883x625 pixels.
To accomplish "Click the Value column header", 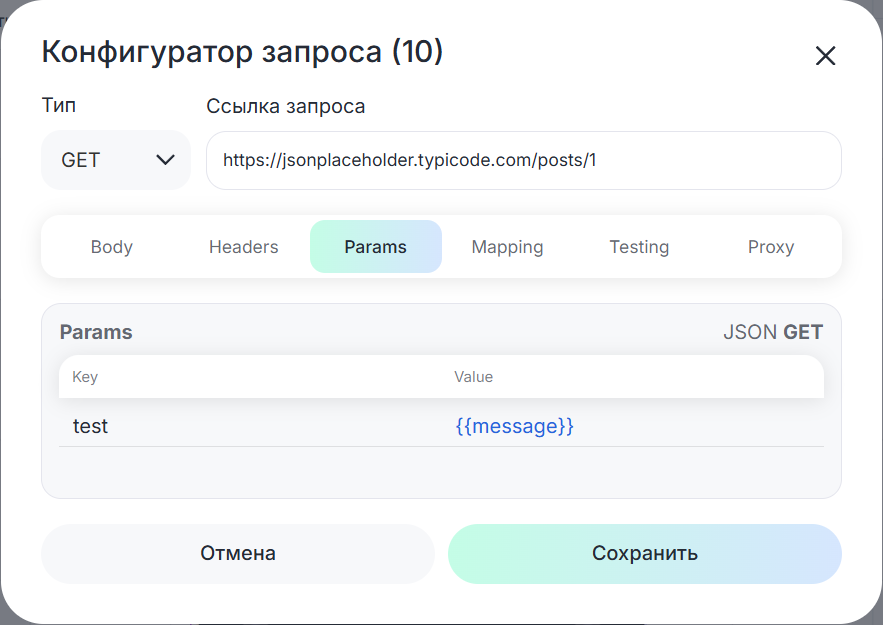I will 473,377.
